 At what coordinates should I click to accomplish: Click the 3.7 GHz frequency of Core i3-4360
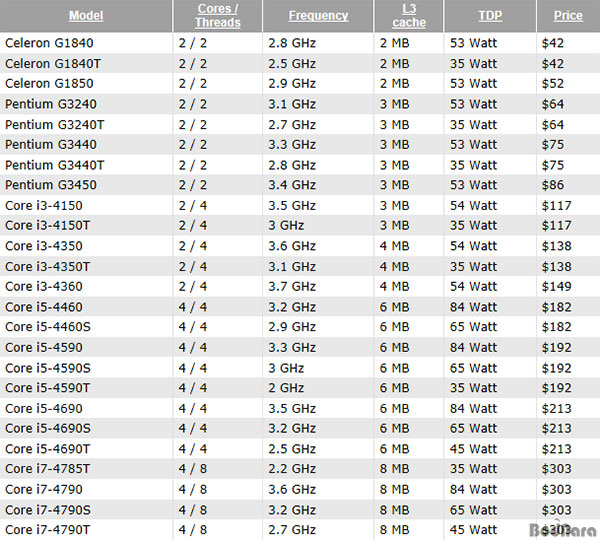coord(292,287)
